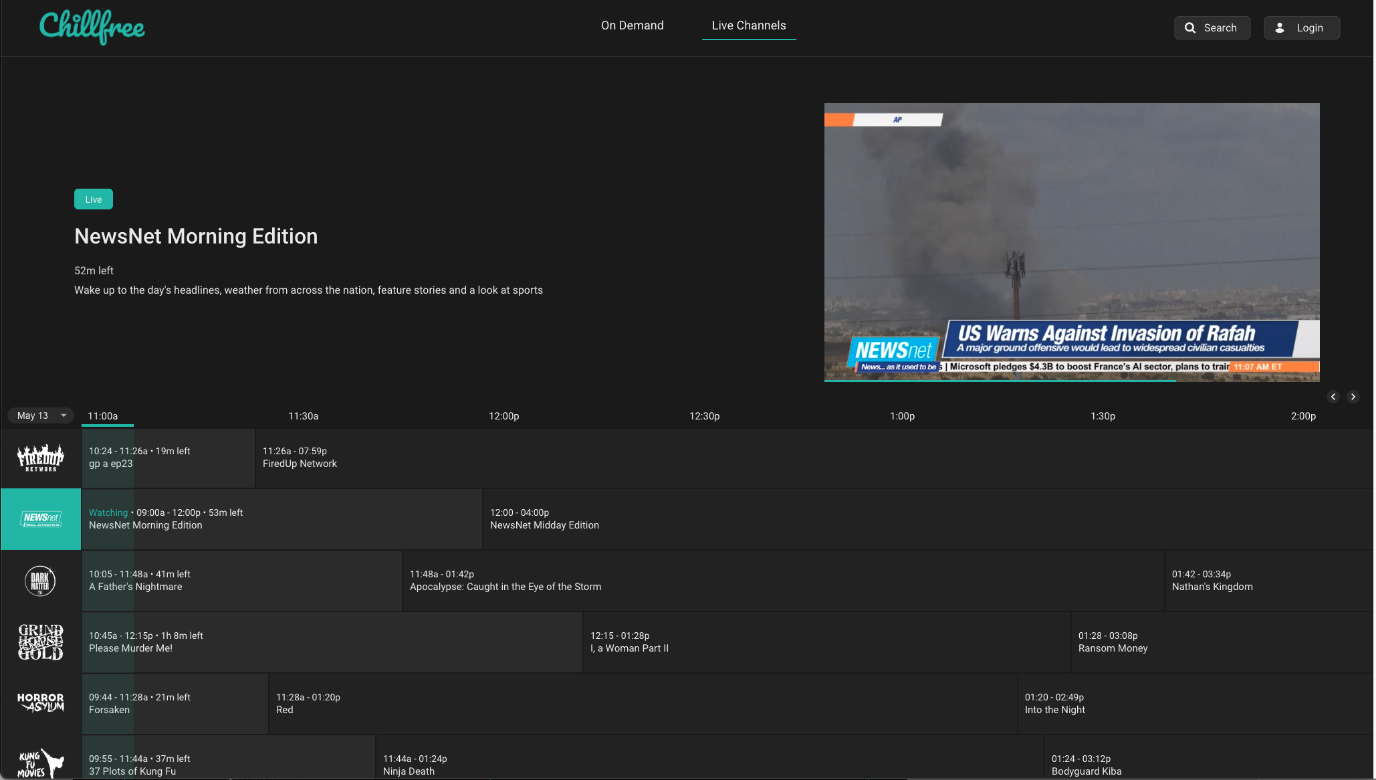Viewport: 1376px width, 780px height.
Task: Open A Father's Nightmare program
Action: pyautogui.click(x=242, y=581)
